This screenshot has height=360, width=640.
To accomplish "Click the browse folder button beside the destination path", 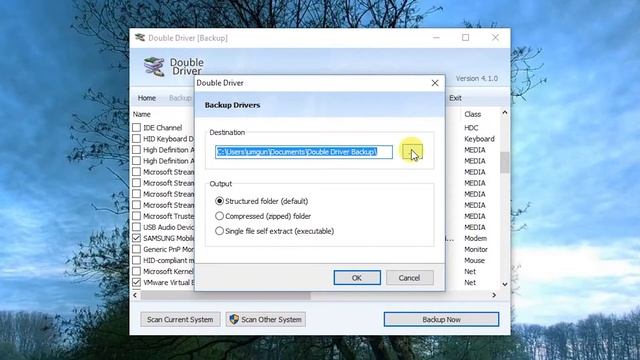I will (x=412, y=152).
